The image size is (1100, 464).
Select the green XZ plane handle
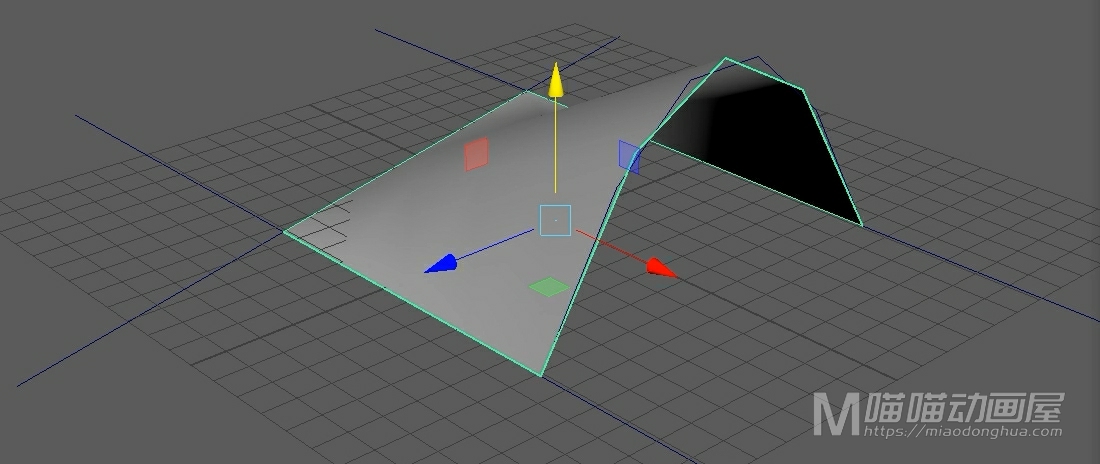549,286
